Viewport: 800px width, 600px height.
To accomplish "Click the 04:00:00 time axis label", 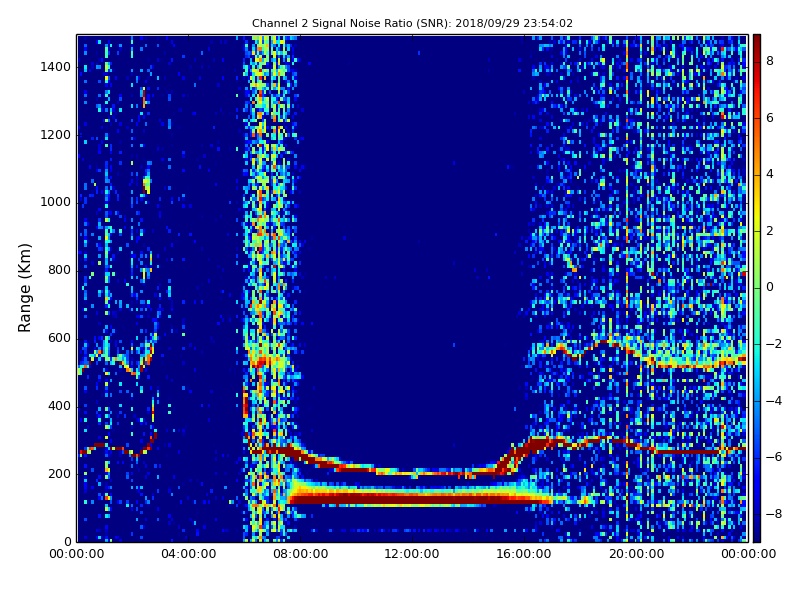I will pos(189,554).
